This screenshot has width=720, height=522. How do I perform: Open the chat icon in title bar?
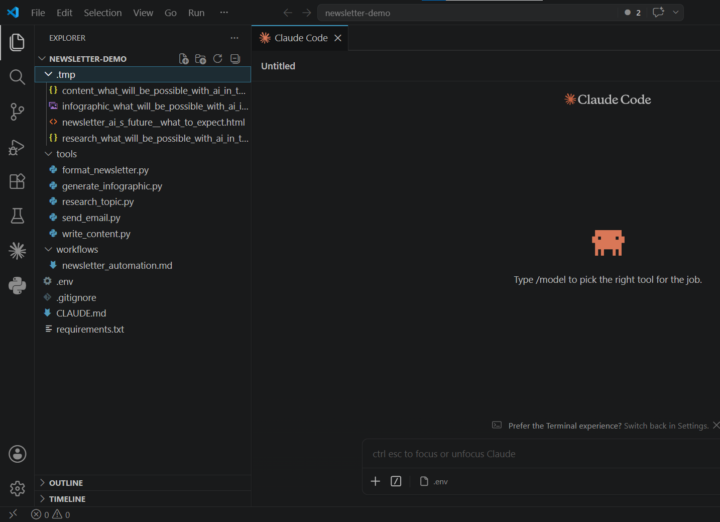coord(658,12)
